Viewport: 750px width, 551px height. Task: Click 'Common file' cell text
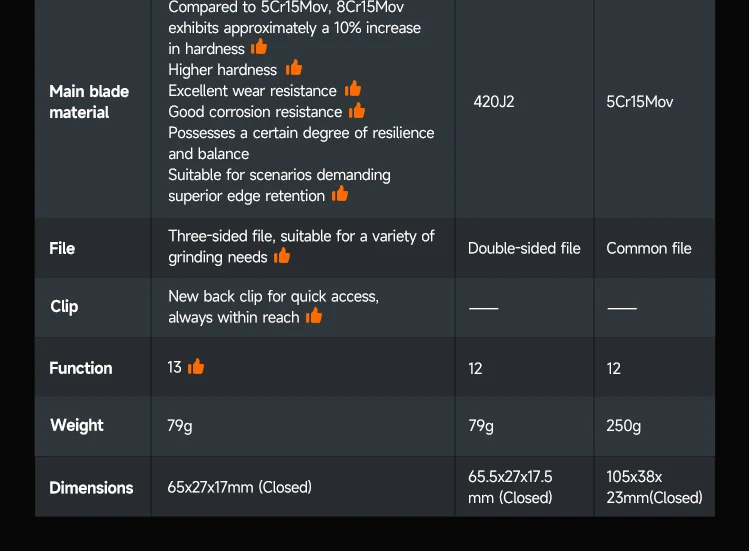[648, 248]
